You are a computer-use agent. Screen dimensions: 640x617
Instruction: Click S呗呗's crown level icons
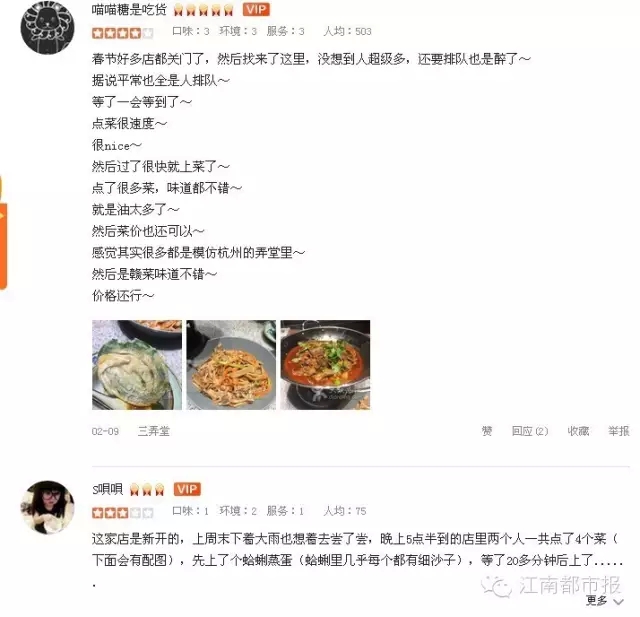tap(147, 489)
